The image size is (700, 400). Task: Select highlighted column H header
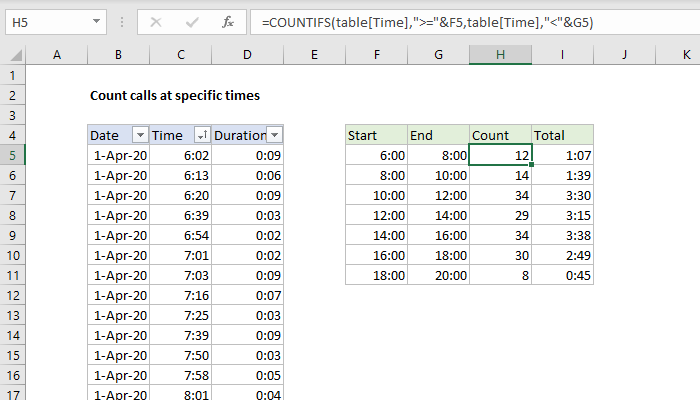coord(500,55)
